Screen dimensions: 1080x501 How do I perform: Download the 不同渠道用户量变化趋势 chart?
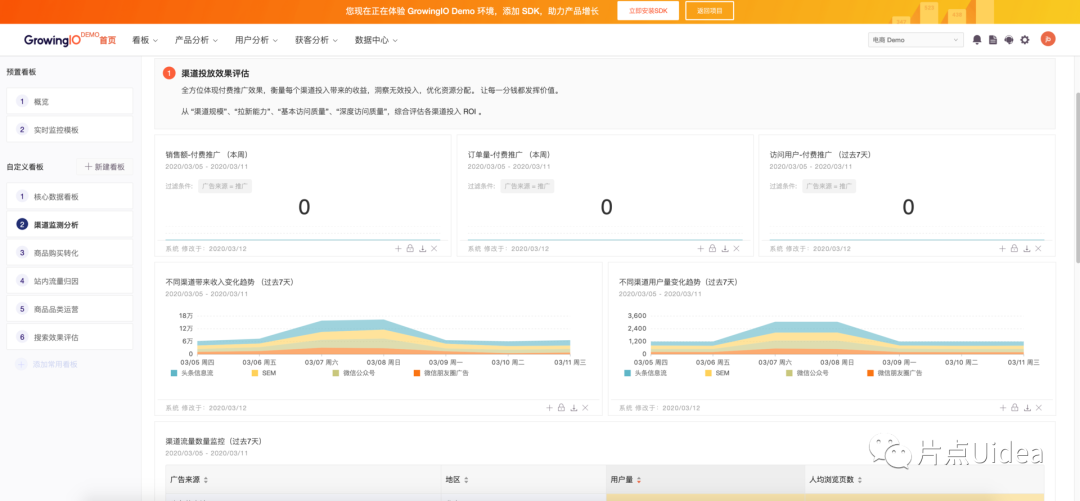[1026, 407]
